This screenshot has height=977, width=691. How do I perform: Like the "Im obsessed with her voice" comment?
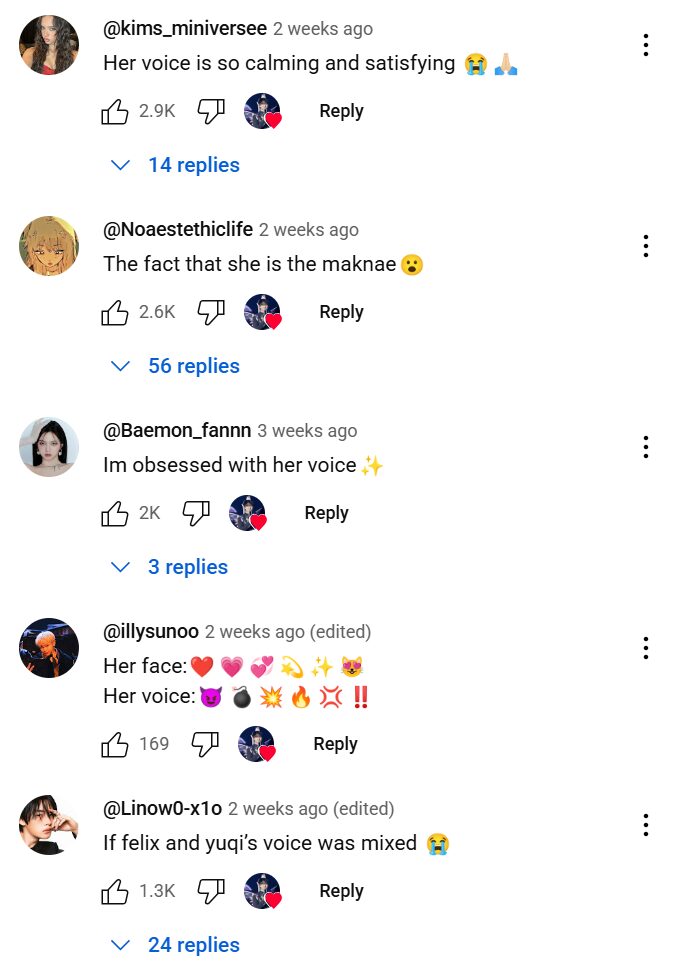coord(116,513)
